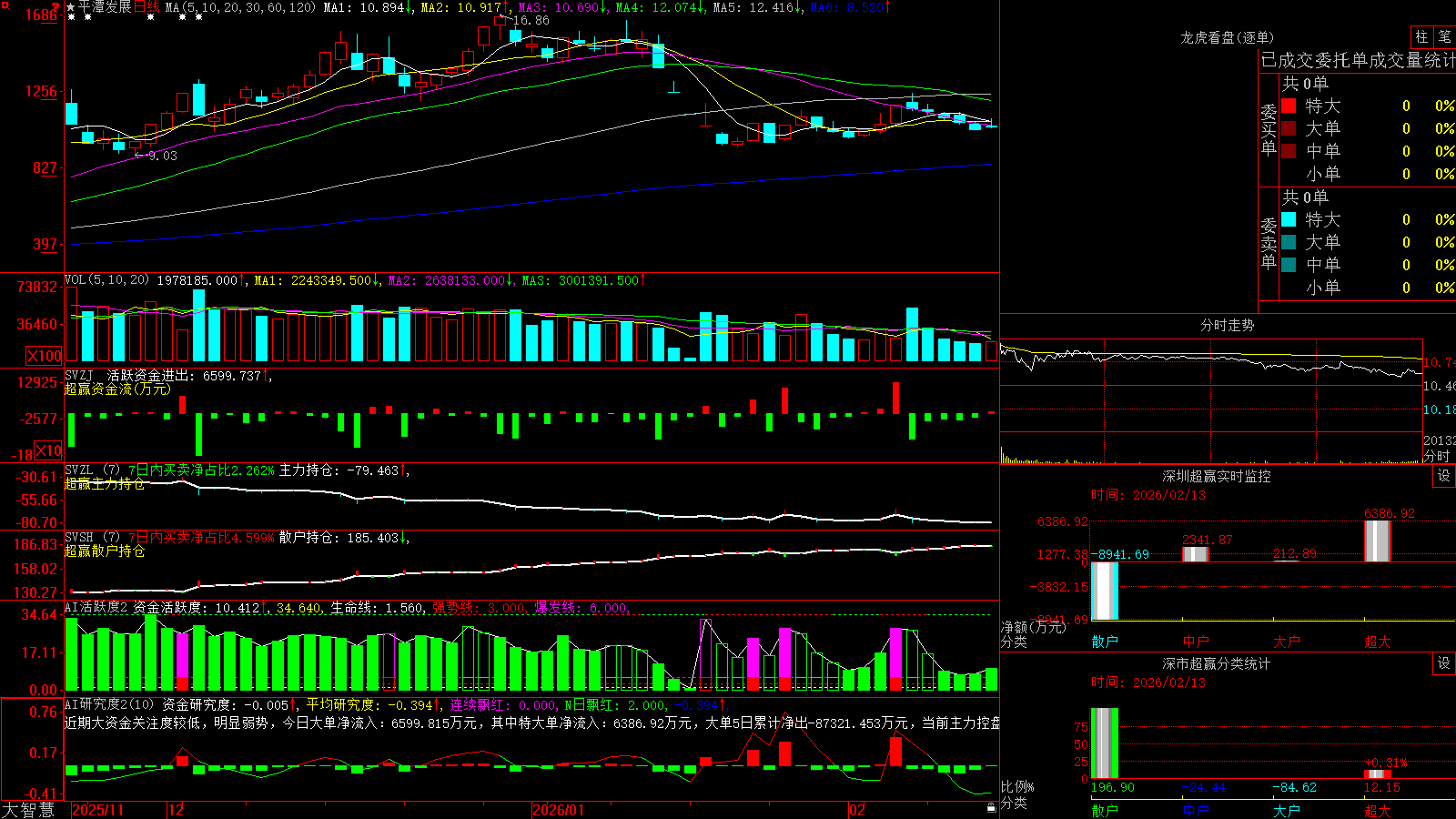Click the dark red 中单 swatch under 委买单
Viewport: 1456px width, 819px height.
1289,151
